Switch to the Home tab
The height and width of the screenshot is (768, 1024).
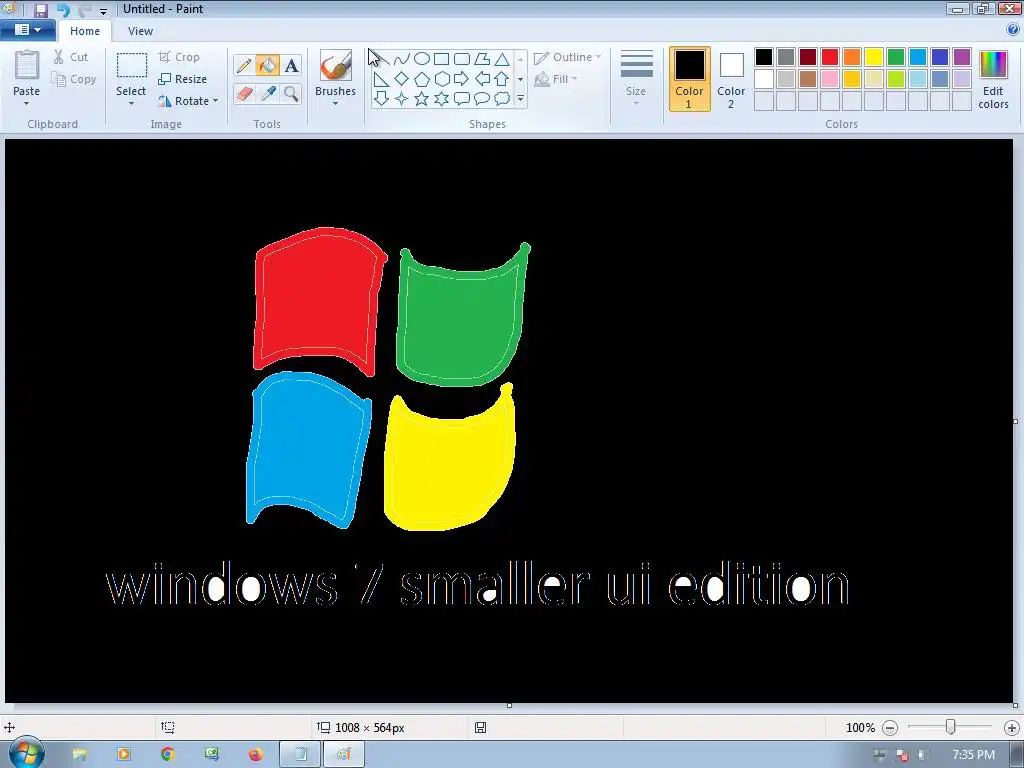coord(85,31)
